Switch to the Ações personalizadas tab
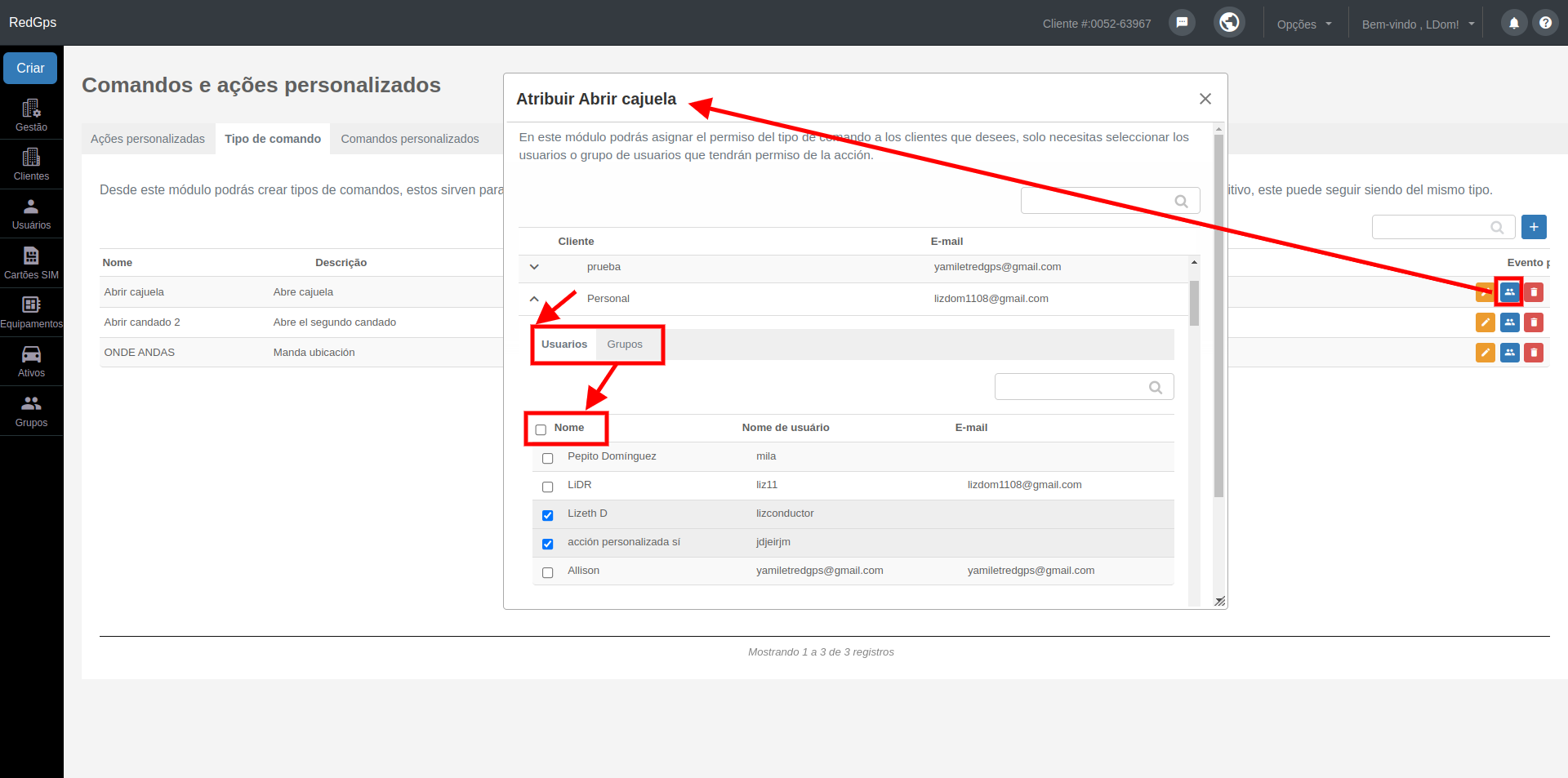Image resolution: width=1568 pixels, height=778 pixels. (148, 139)
